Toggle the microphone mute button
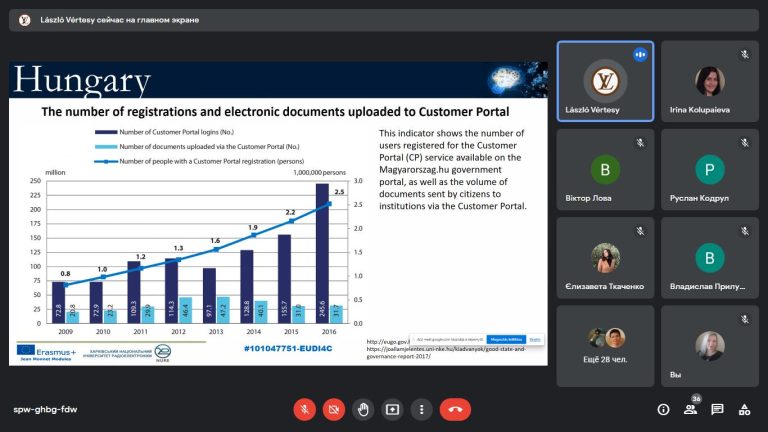This screenshot has height=432, width=768. pyautogui.click(x=304, y=409)
